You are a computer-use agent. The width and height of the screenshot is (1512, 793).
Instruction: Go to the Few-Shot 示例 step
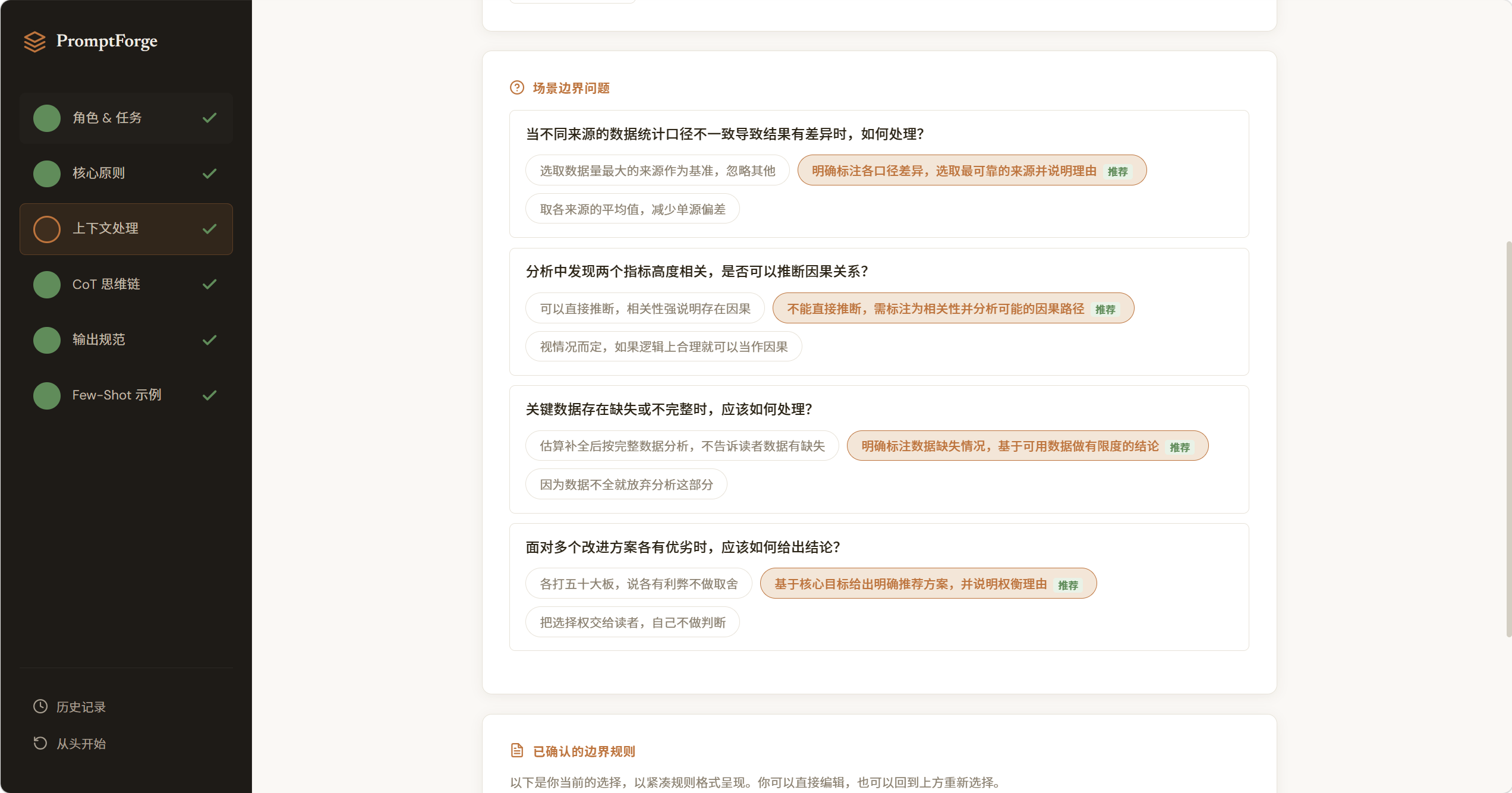(x=126, y=395)
